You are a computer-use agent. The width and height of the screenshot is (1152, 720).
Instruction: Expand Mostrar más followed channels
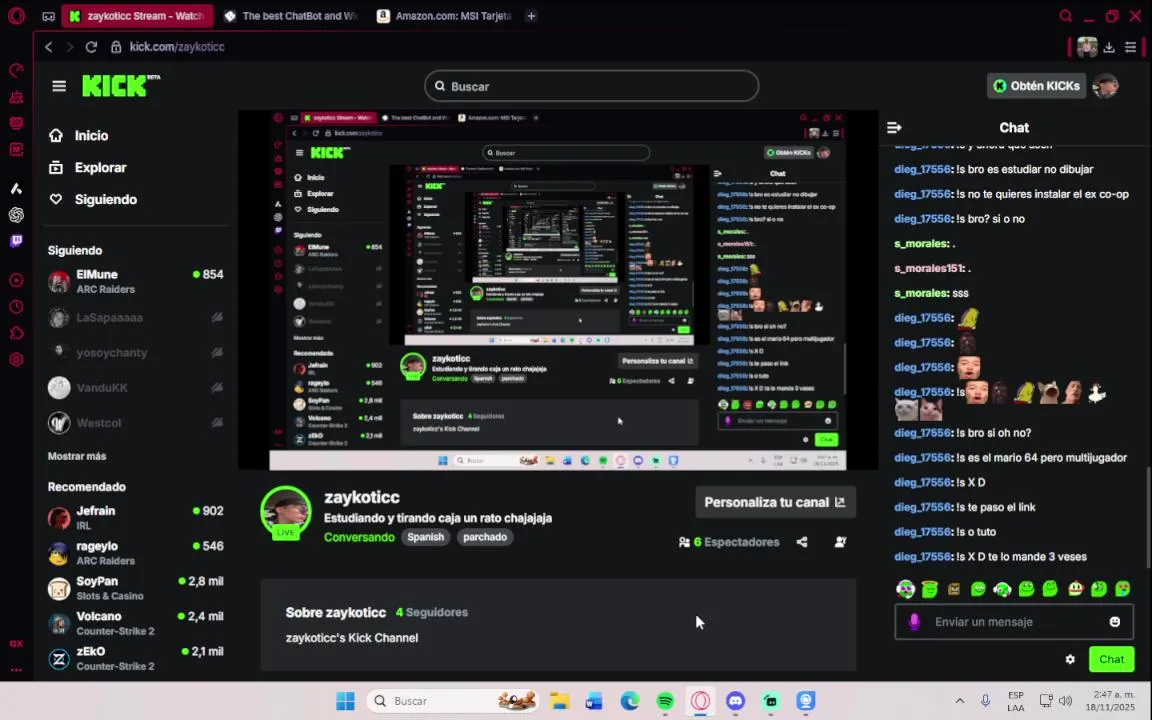point(77,456)
